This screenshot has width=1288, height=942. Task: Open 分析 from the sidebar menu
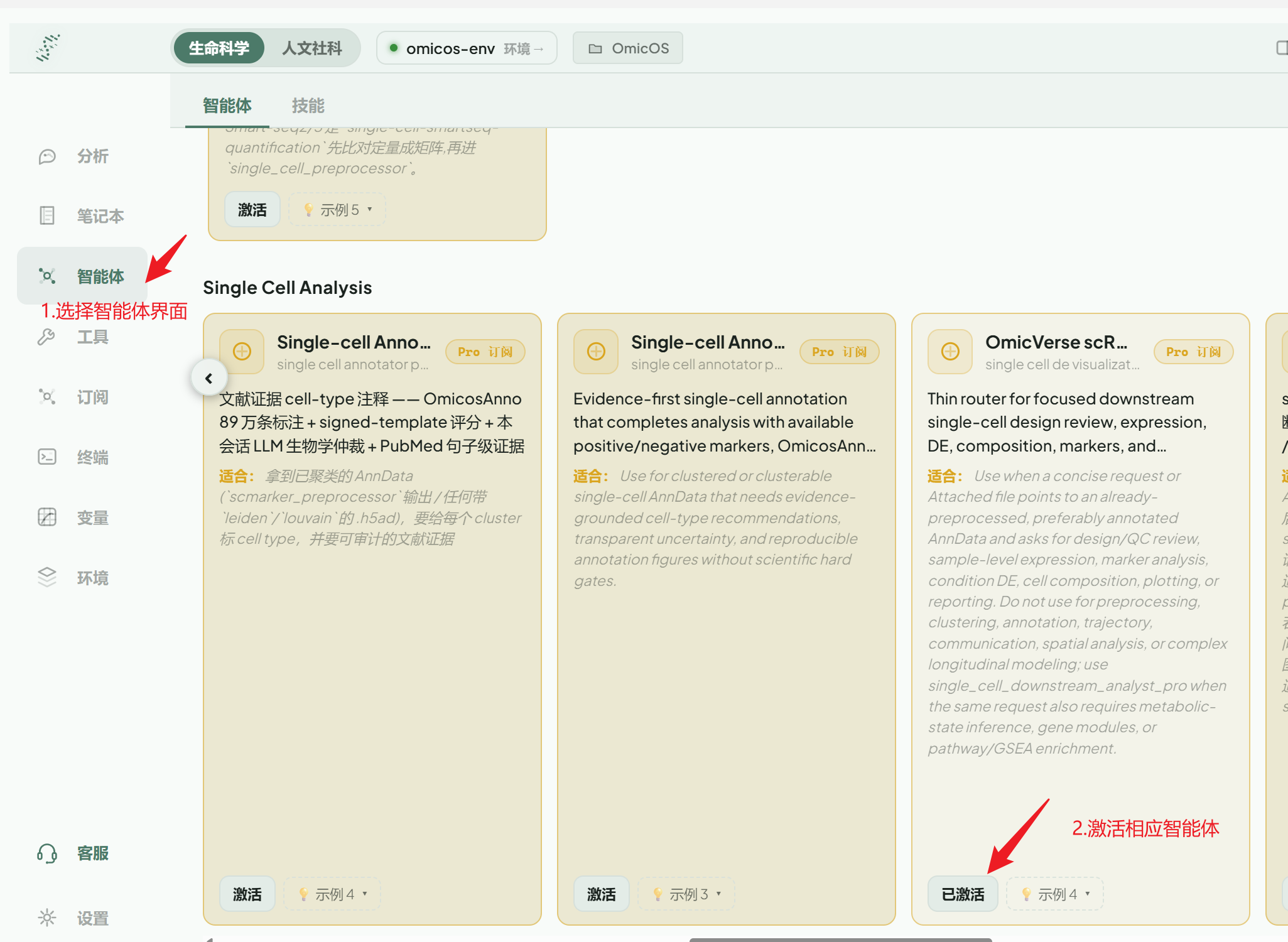(x=82, y=156)
